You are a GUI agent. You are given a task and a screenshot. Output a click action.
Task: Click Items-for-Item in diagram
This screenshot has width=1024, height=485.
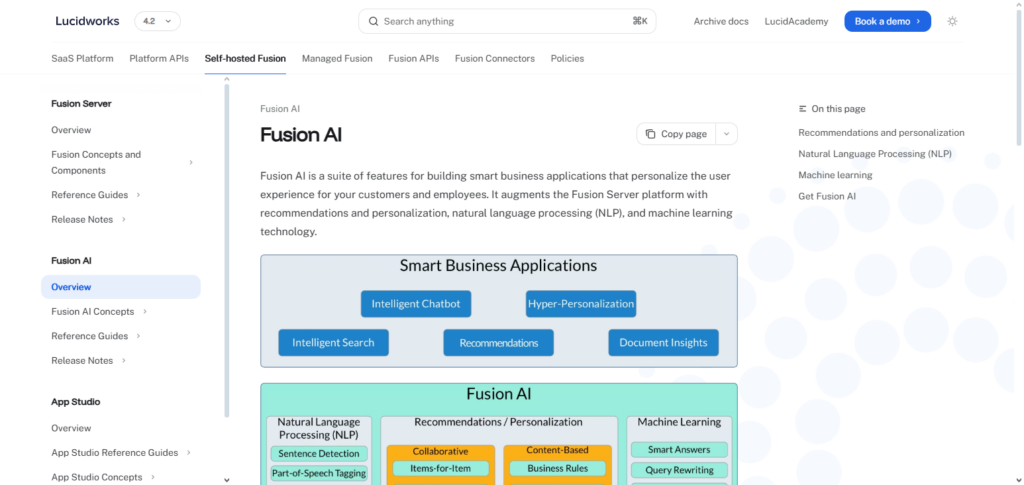tap(440, 468)
